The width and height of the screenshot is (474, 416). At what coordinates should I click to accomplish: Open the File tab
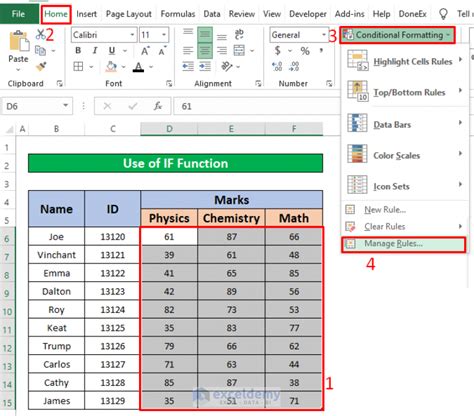18,14
